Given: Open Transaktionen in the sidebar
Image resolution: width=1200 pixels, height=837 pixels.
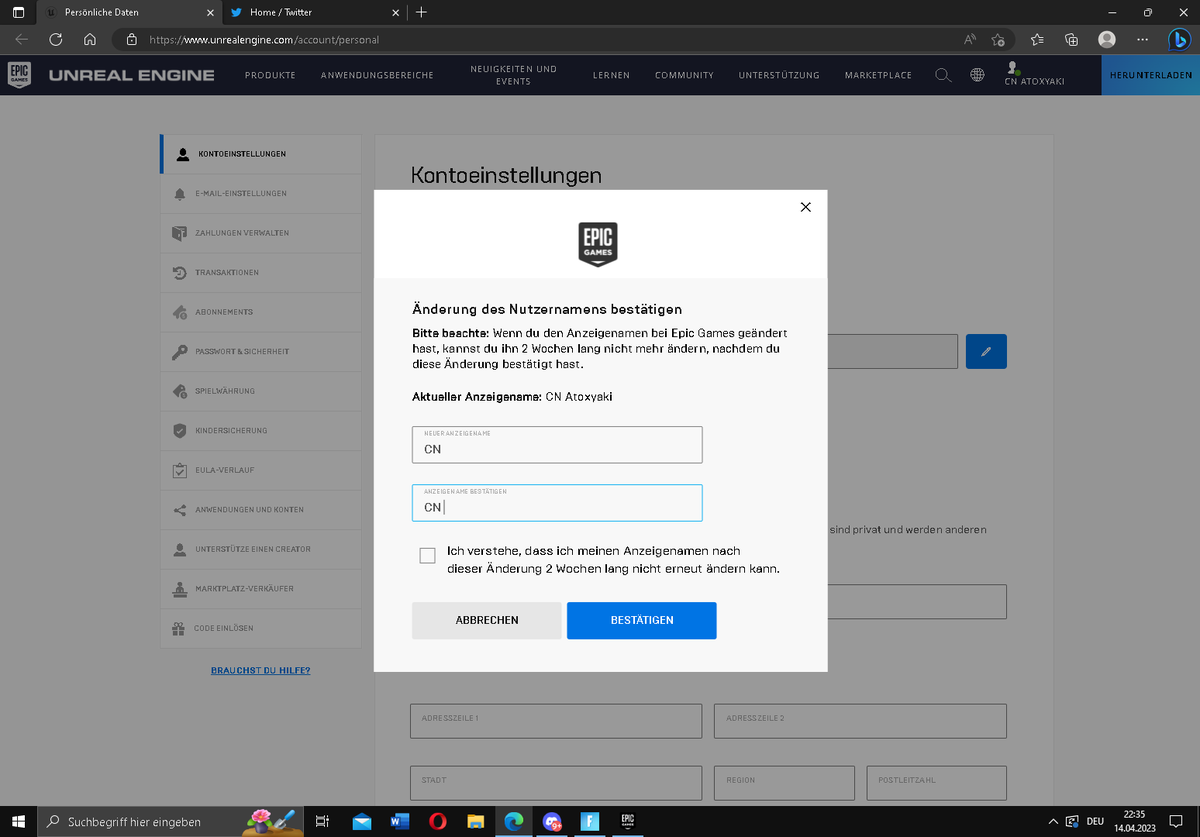Looking at the screenshot, I should point(260,272).
